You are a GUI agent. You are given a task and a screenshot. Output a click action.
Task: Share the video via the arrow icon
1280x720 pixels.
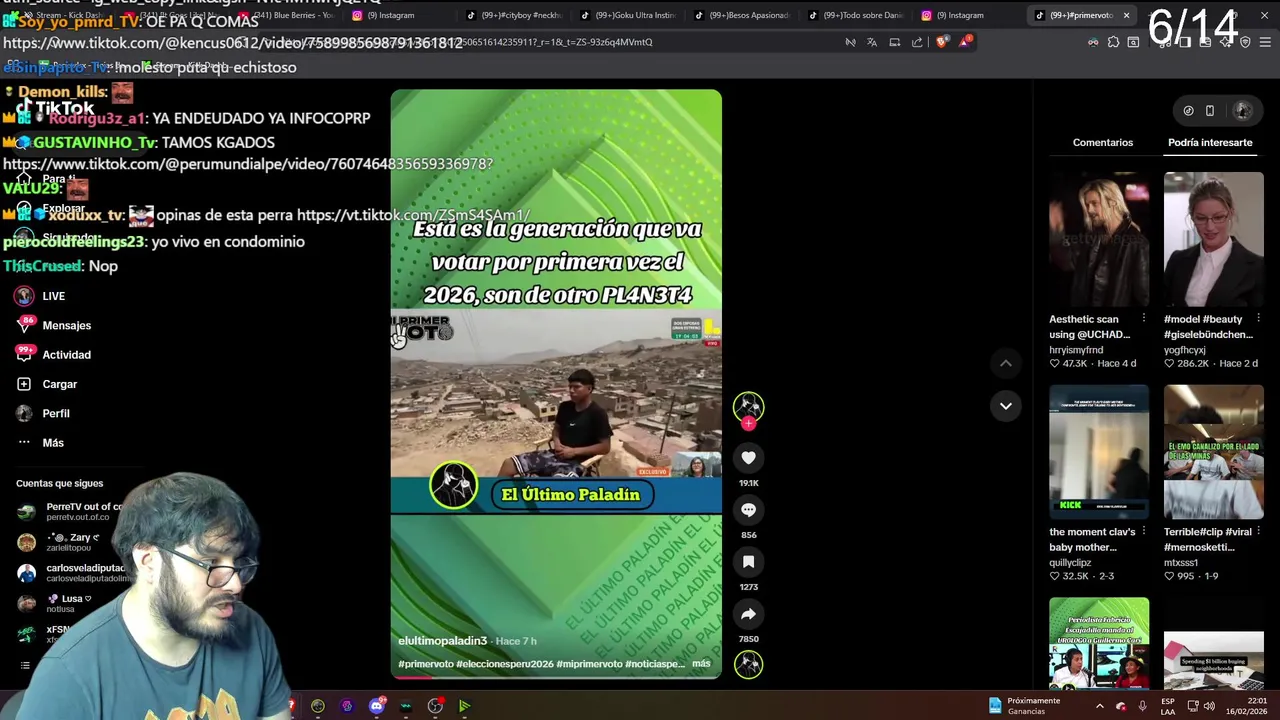tap(748, 614)
